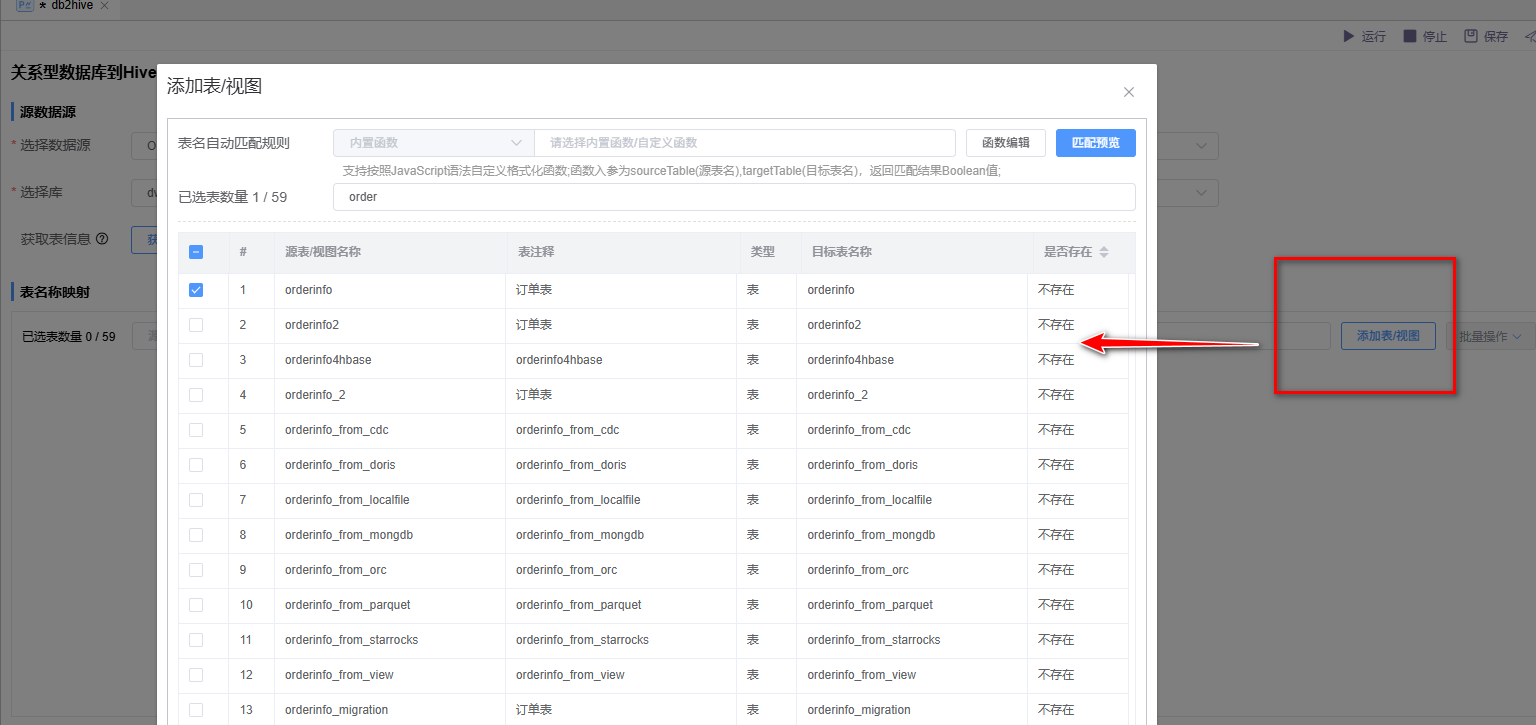Image resolution: width=1536 pixels, height=725 pixels.
Task: Uncheck the orderinfo row checkbox
Action: tap(196, 290)
